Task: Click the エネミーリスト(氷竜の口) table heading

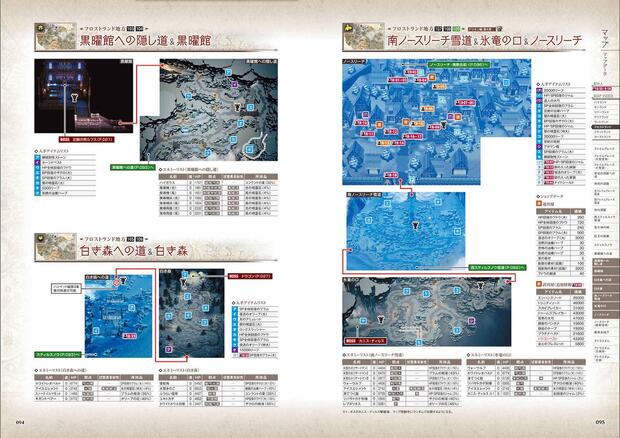Action: (490, 355)
